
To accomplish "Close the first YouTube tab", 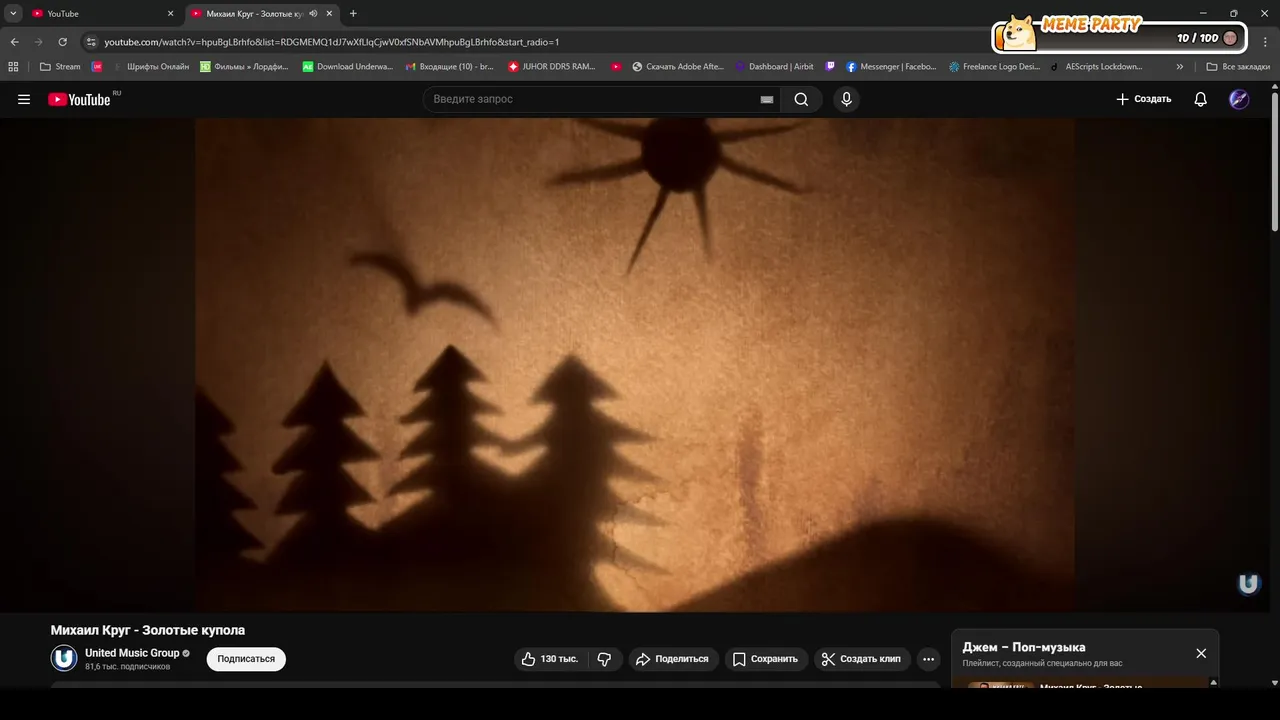I will point(170,13).
